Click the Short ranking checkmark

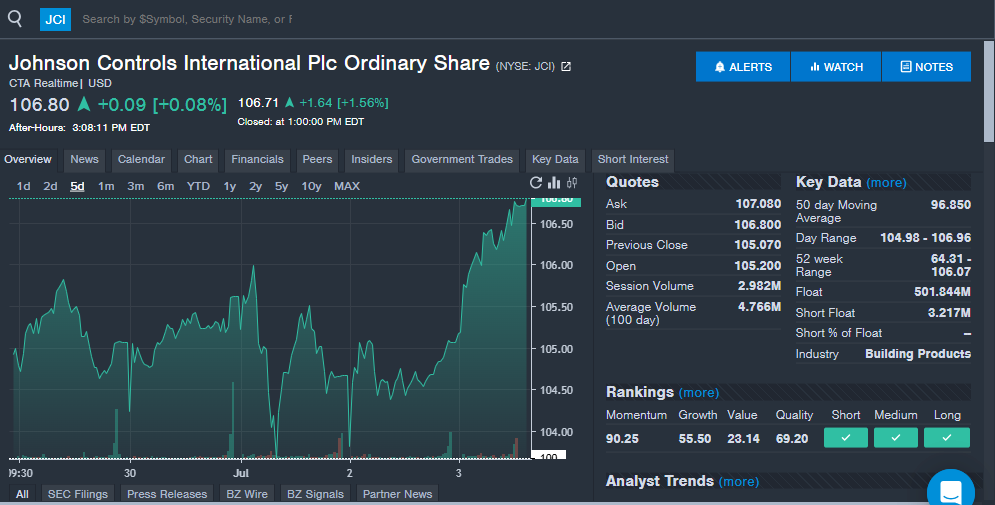pos(845,438)
